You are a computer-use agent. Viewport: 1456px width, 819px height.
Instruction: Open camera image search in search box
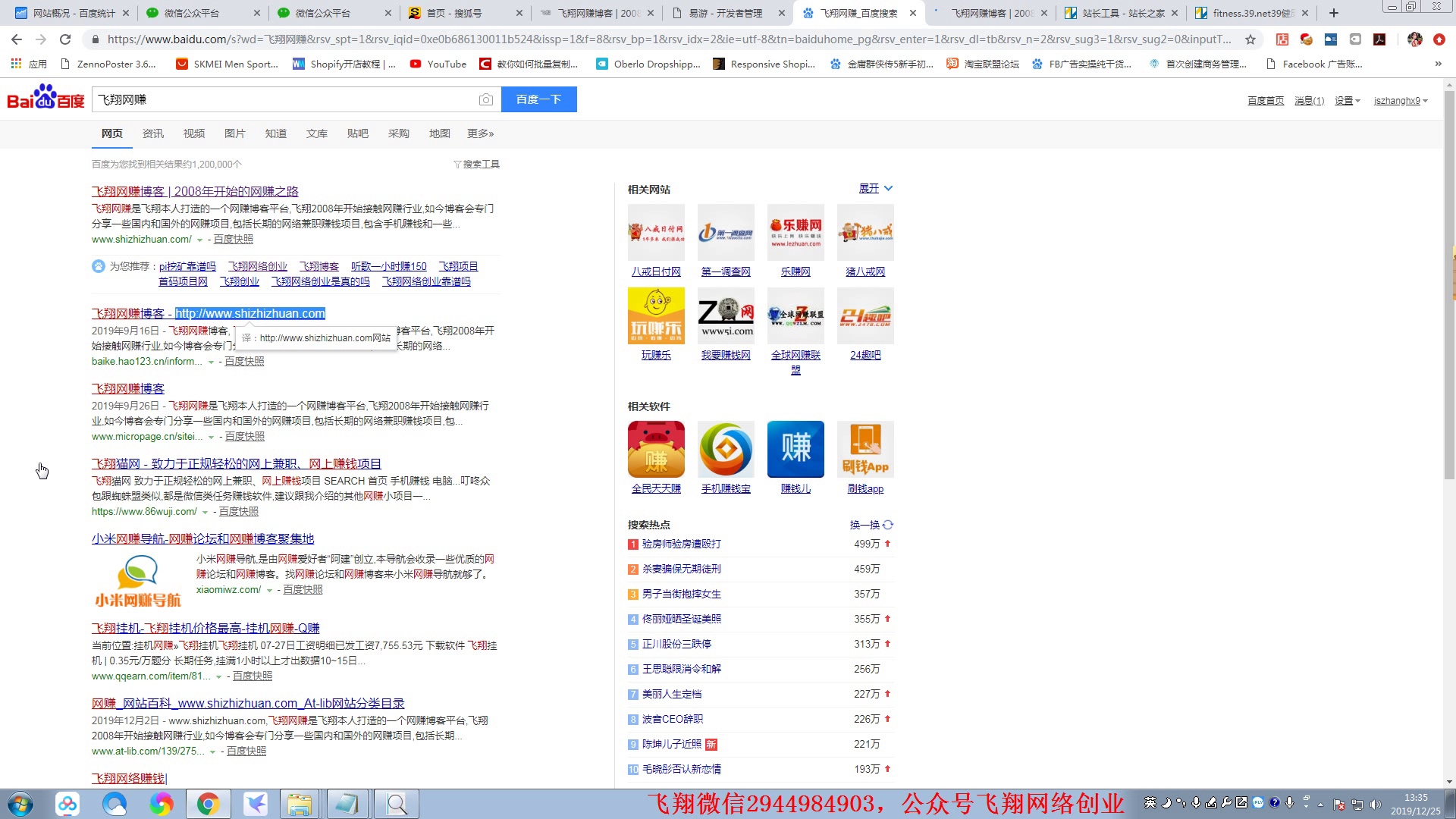[x=486, y=99]
